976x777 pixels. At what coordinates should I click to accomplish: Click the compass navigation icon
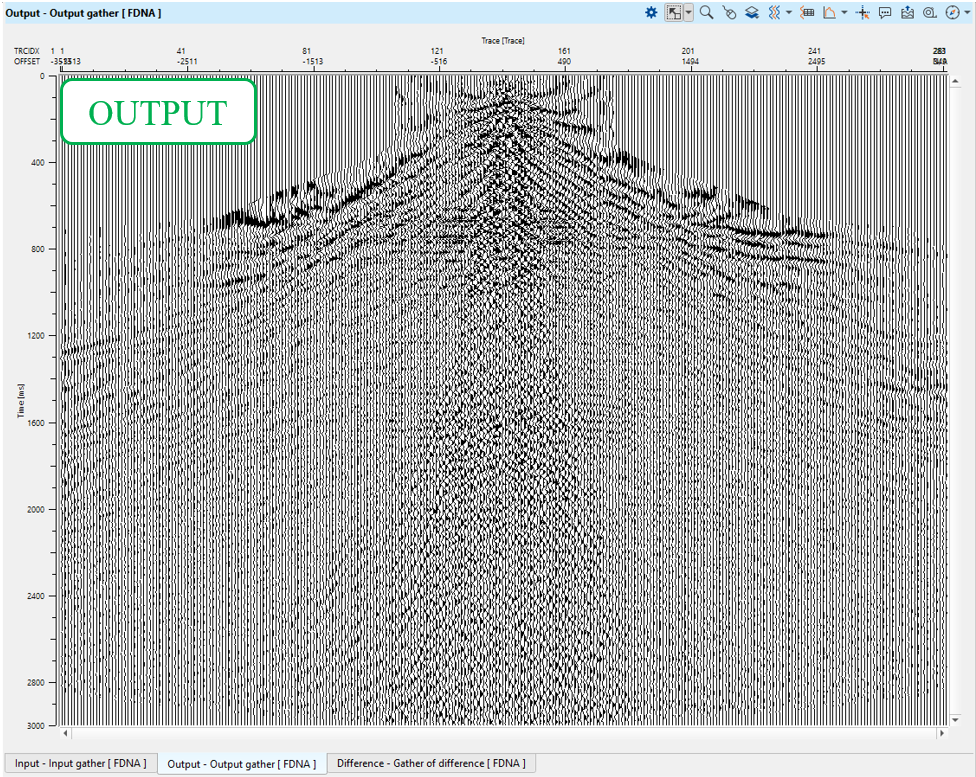click(x=952, y=13)
